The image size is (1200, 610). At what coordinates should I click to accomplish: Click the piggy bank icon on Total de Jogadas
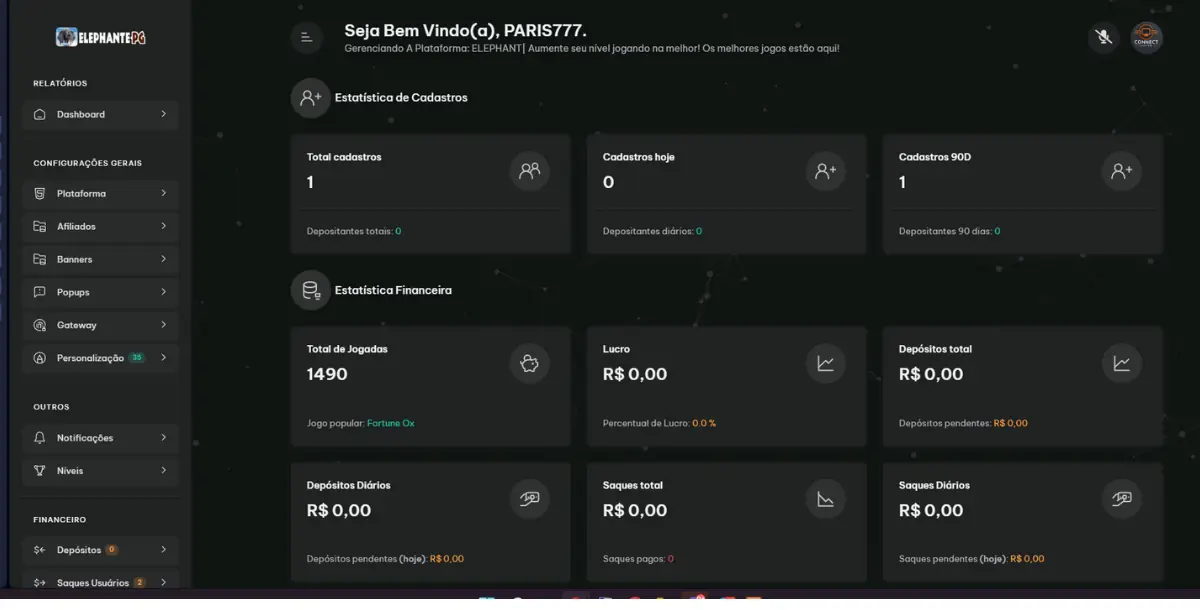coord(529,364)
